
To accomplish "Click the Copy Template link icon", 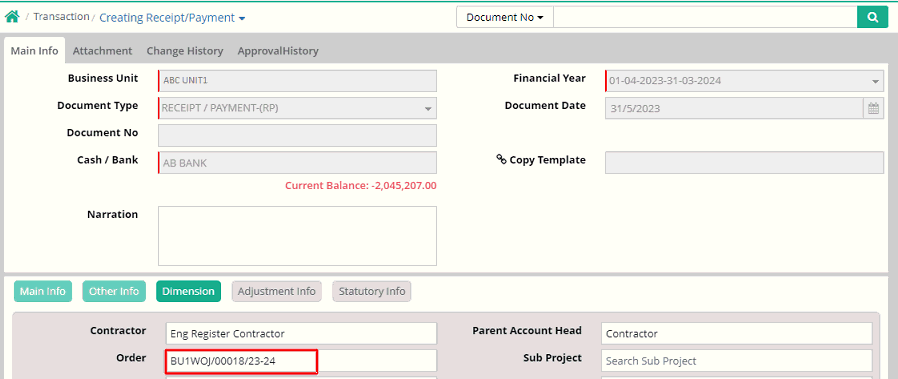I will pyautogui.click(x=501, y=159).
